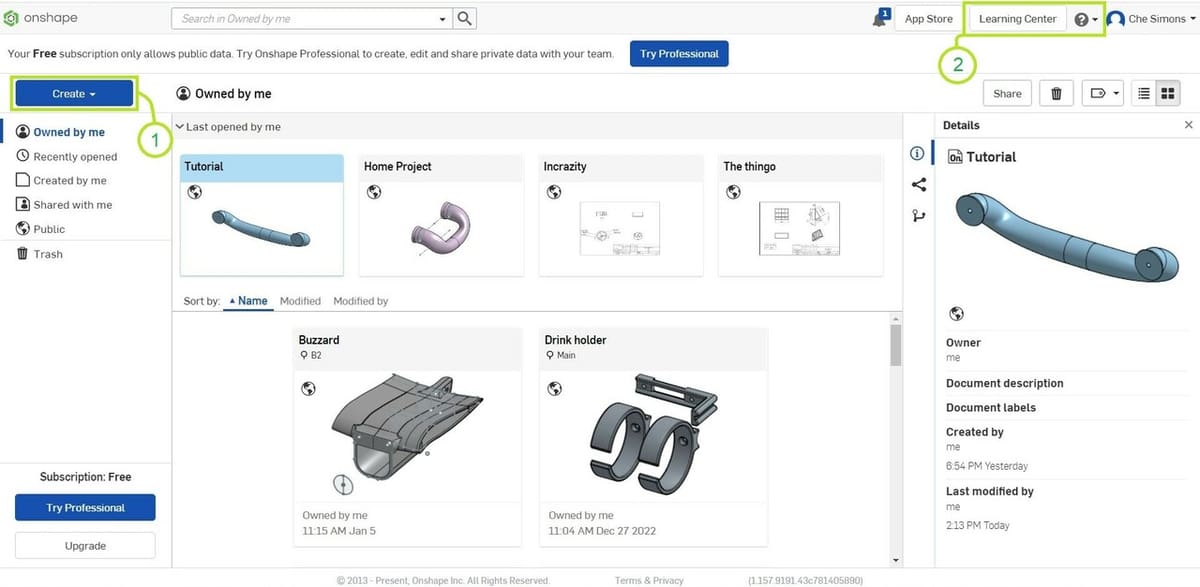The height and width of the screenshot is (587, 1200).
Task: Open the Drink holder document thumbnail
Action: 654,435
